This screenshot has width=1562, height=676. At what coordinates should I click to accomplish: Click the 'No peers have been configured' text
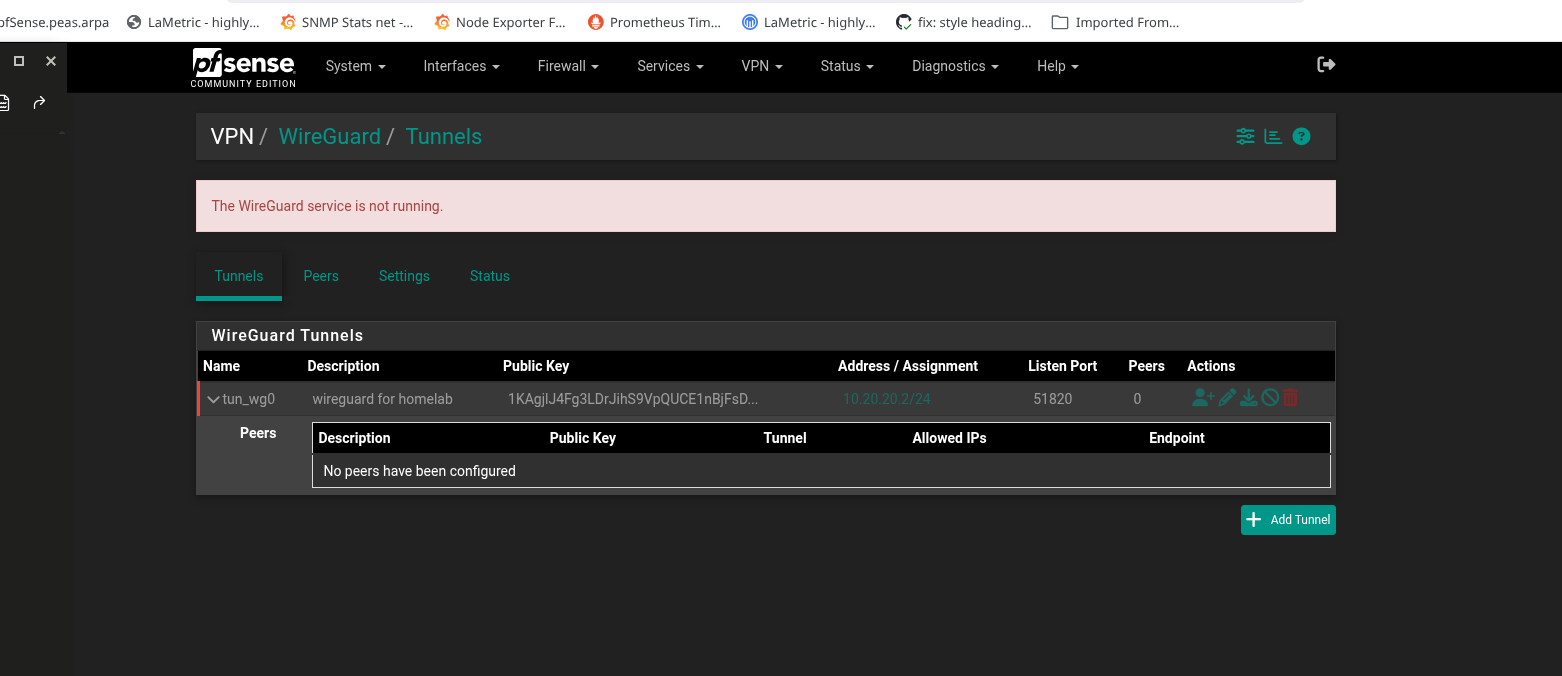tap(420, 471)
